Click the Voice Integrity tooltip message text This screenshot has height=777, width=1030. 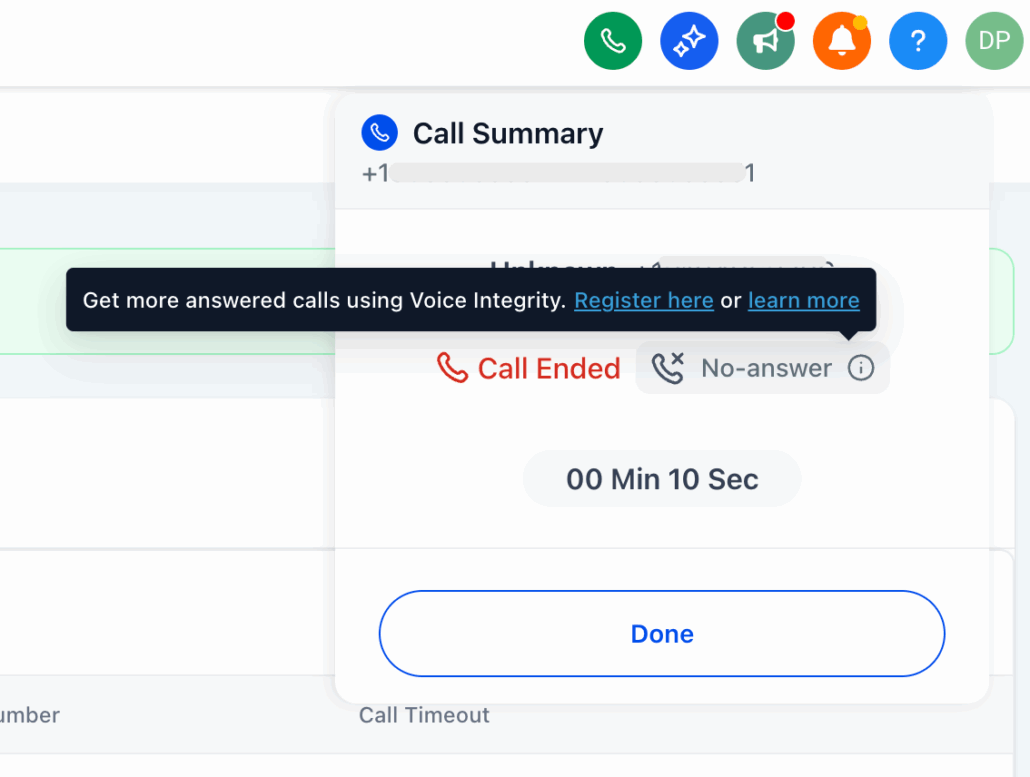(324, 300)
